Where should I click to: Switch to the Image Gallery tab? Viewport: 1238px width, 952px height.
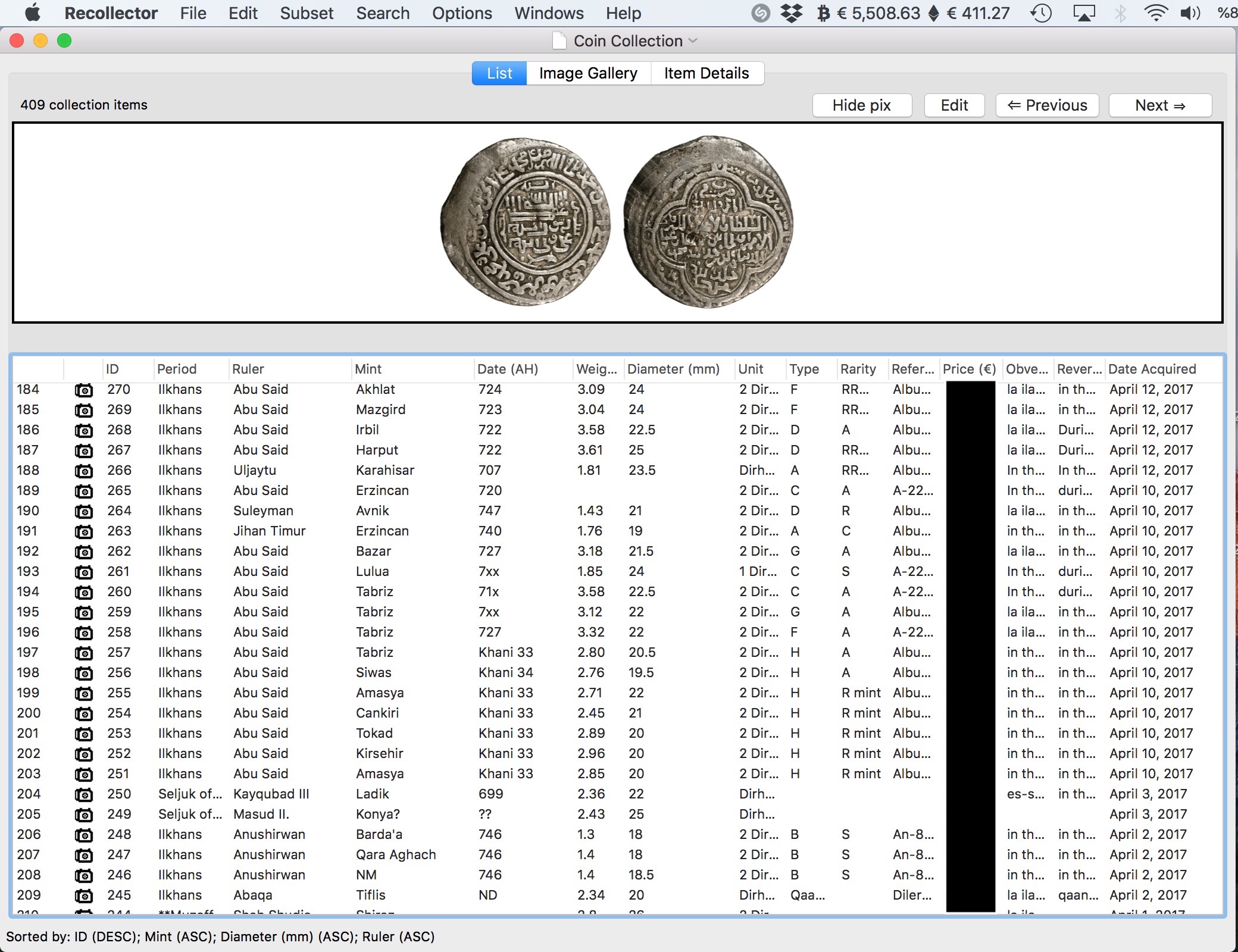[x=588, y=73]
